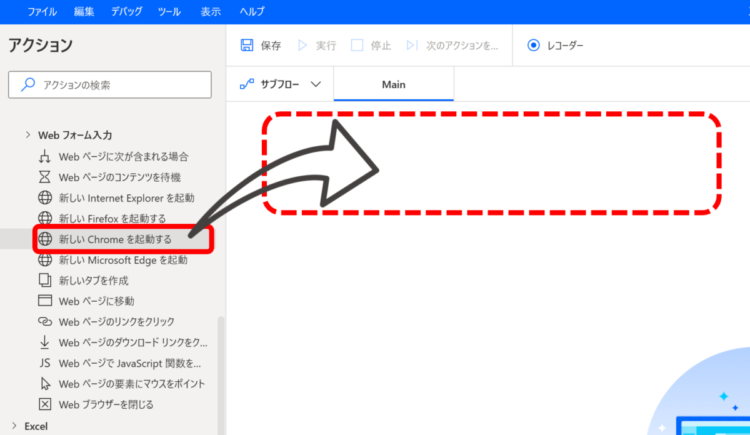The width and height of the screenshot is (750, 435).
Task: Open the ファイル menu
Action: click(42, 11)
